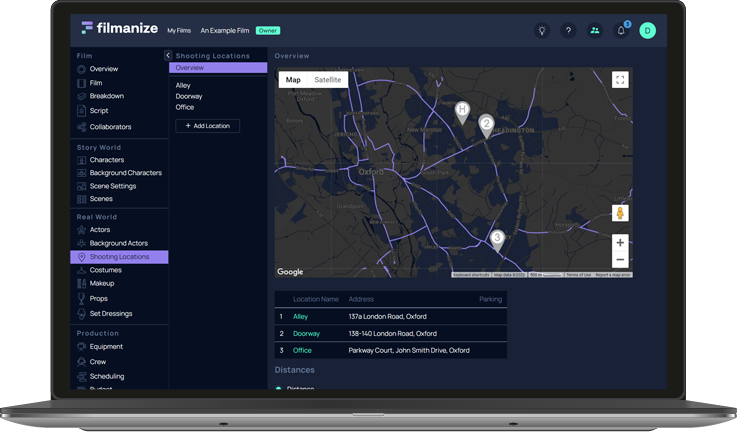737x432 pixels.
Task: Open Alley link in locations table
Action: click(x=300, y=317)
